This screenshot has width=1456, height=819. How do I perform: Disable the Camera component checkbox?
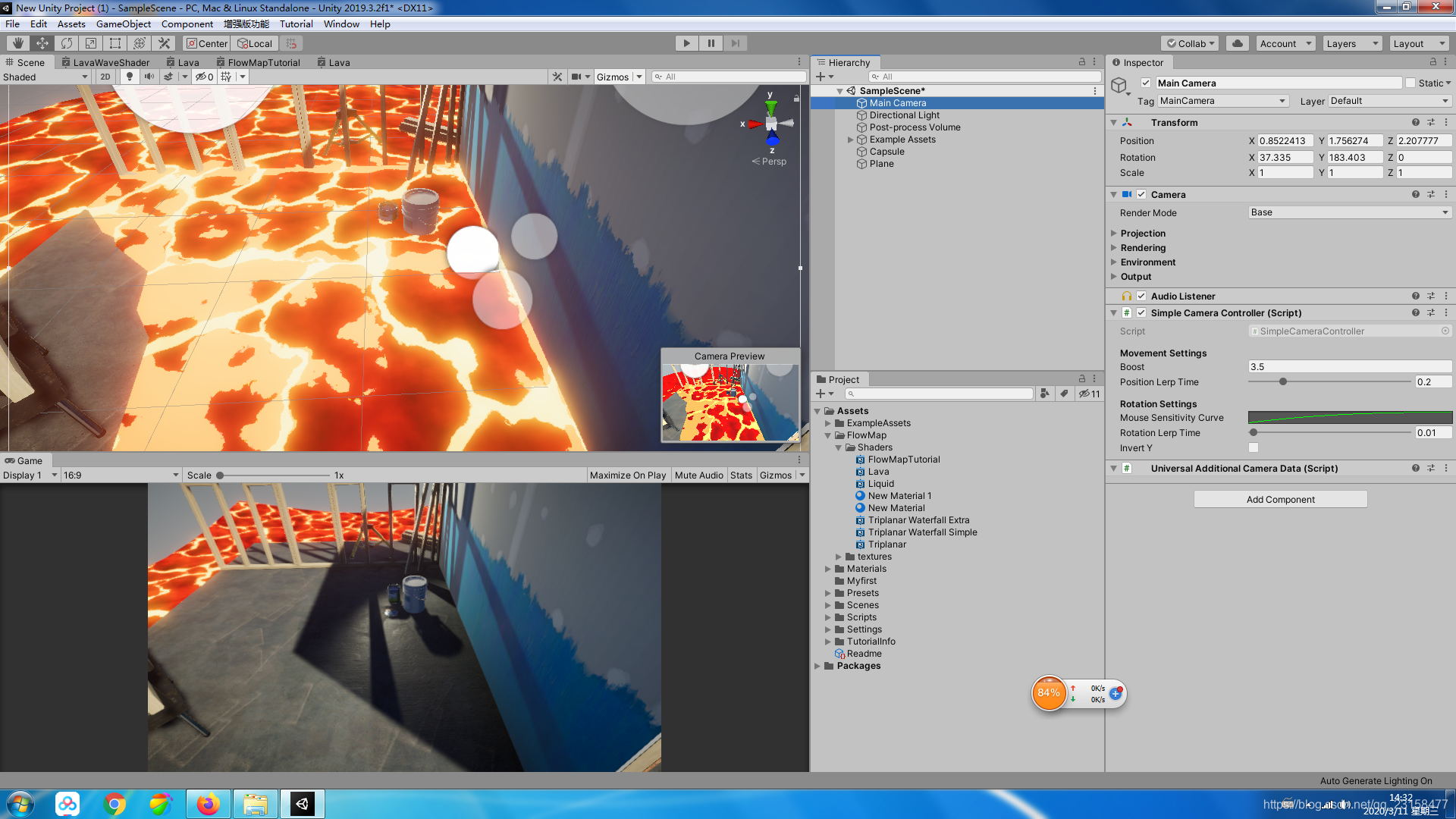click(1141, 194)
